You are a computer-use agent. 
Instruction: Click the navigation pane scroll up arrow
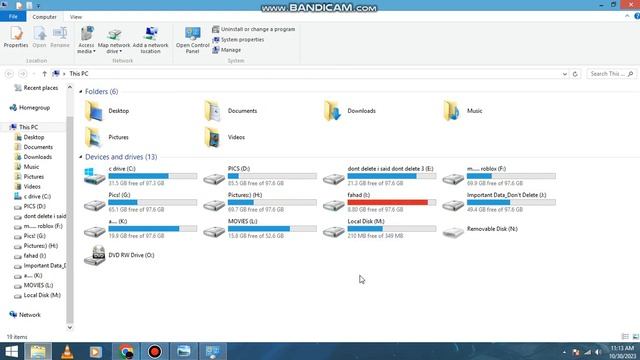coord(70,87)
